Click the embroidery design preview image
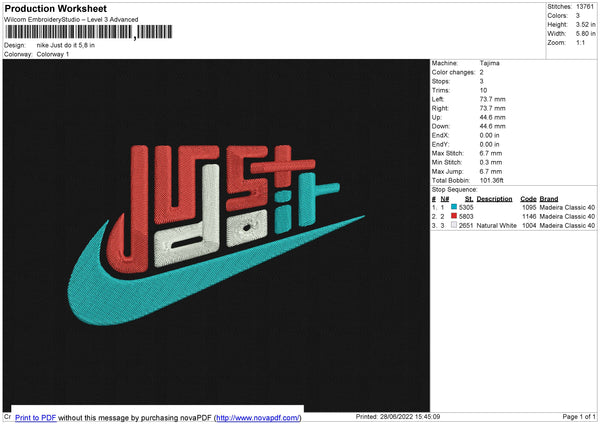 click(216, 235)
